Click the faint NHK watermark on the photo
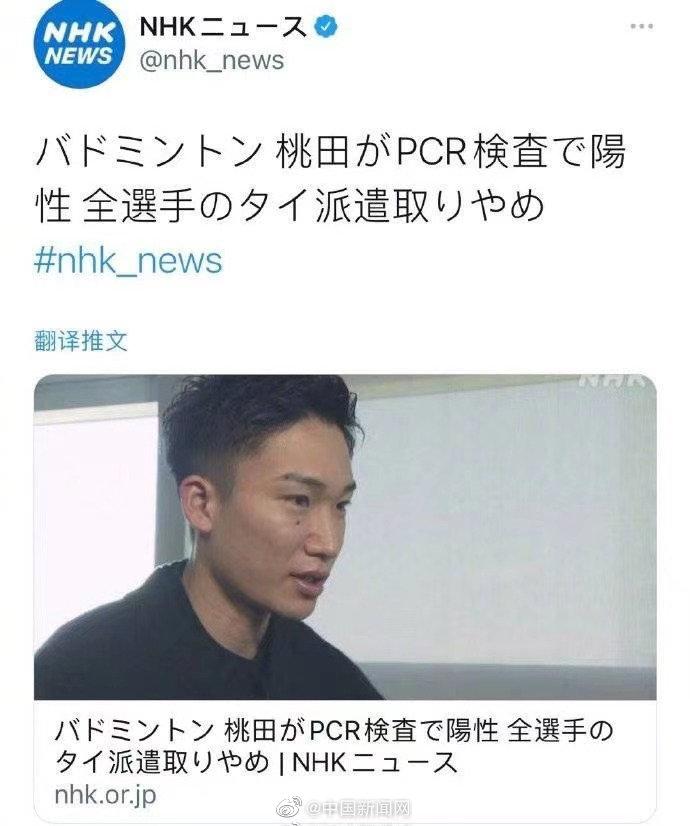This screenshot has width=690, height=826. (x=613, y=381)
